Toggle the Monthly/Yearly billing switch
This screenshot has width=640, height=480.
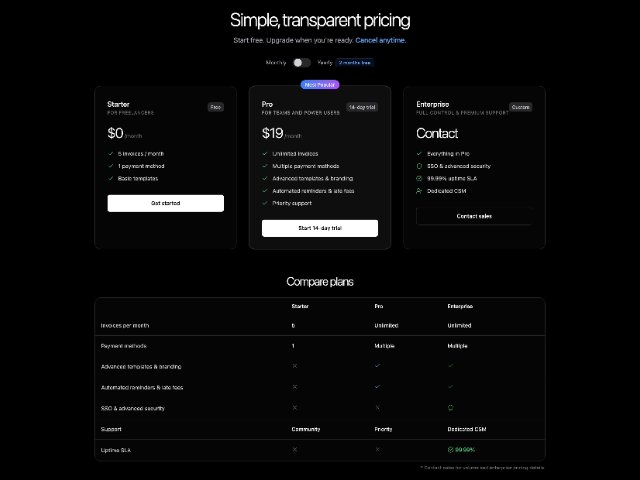click(x=302, y=62)
